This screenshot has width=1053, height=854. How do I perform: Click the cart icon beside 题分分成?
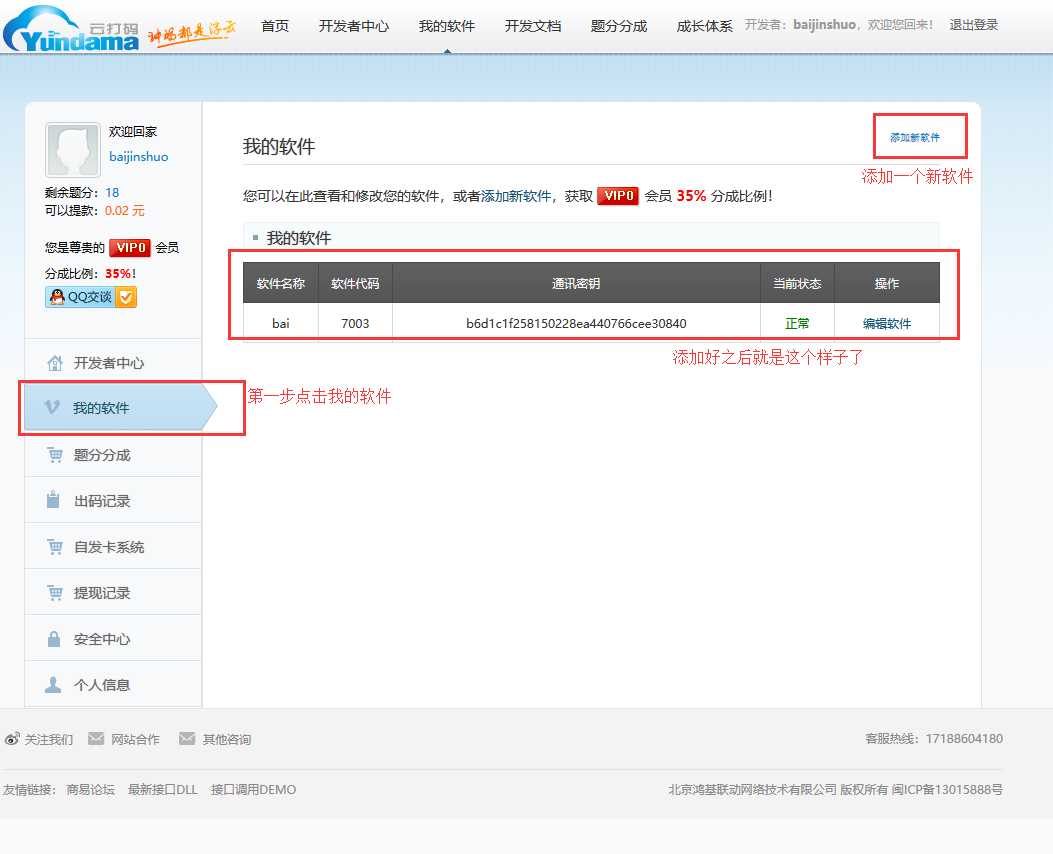pos(55,455)
